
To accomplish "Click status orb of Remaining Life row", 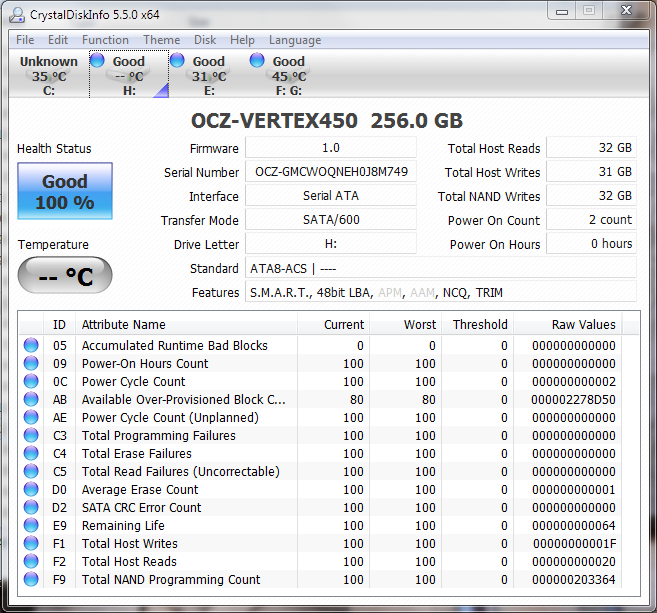I will pos(31,525).
